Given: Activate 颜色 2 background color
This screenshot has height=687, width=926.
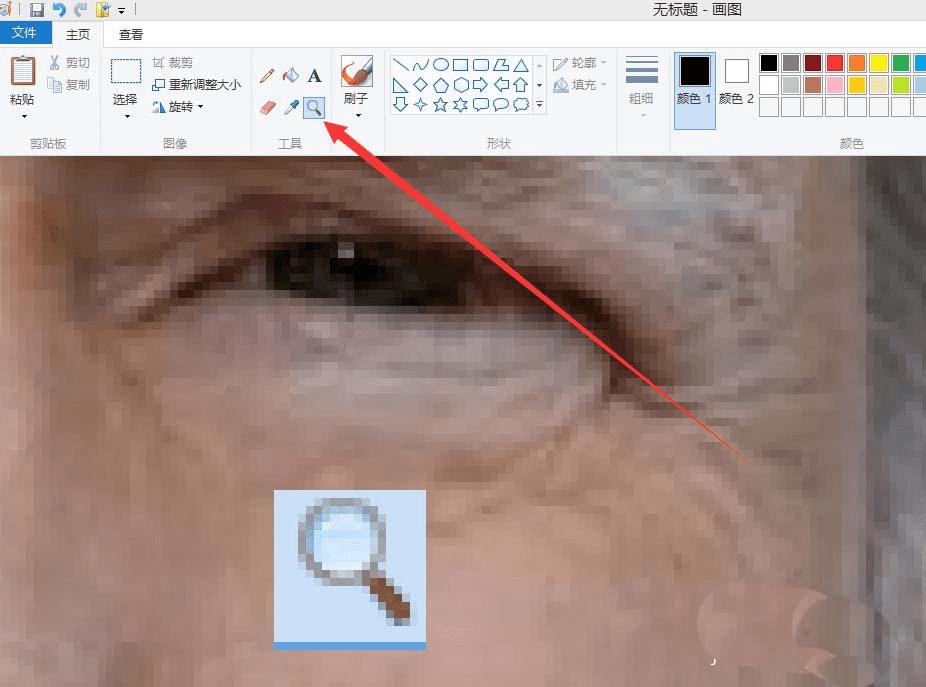Looking at the screenshot, I should 736,83.
